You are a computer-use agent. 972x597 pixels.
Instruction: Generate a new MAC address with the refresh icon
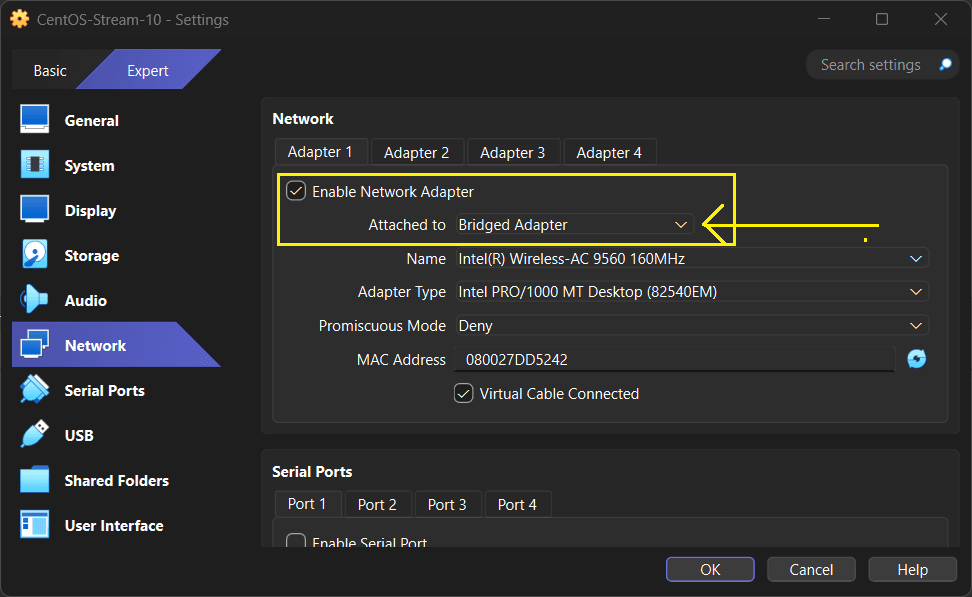916,359
